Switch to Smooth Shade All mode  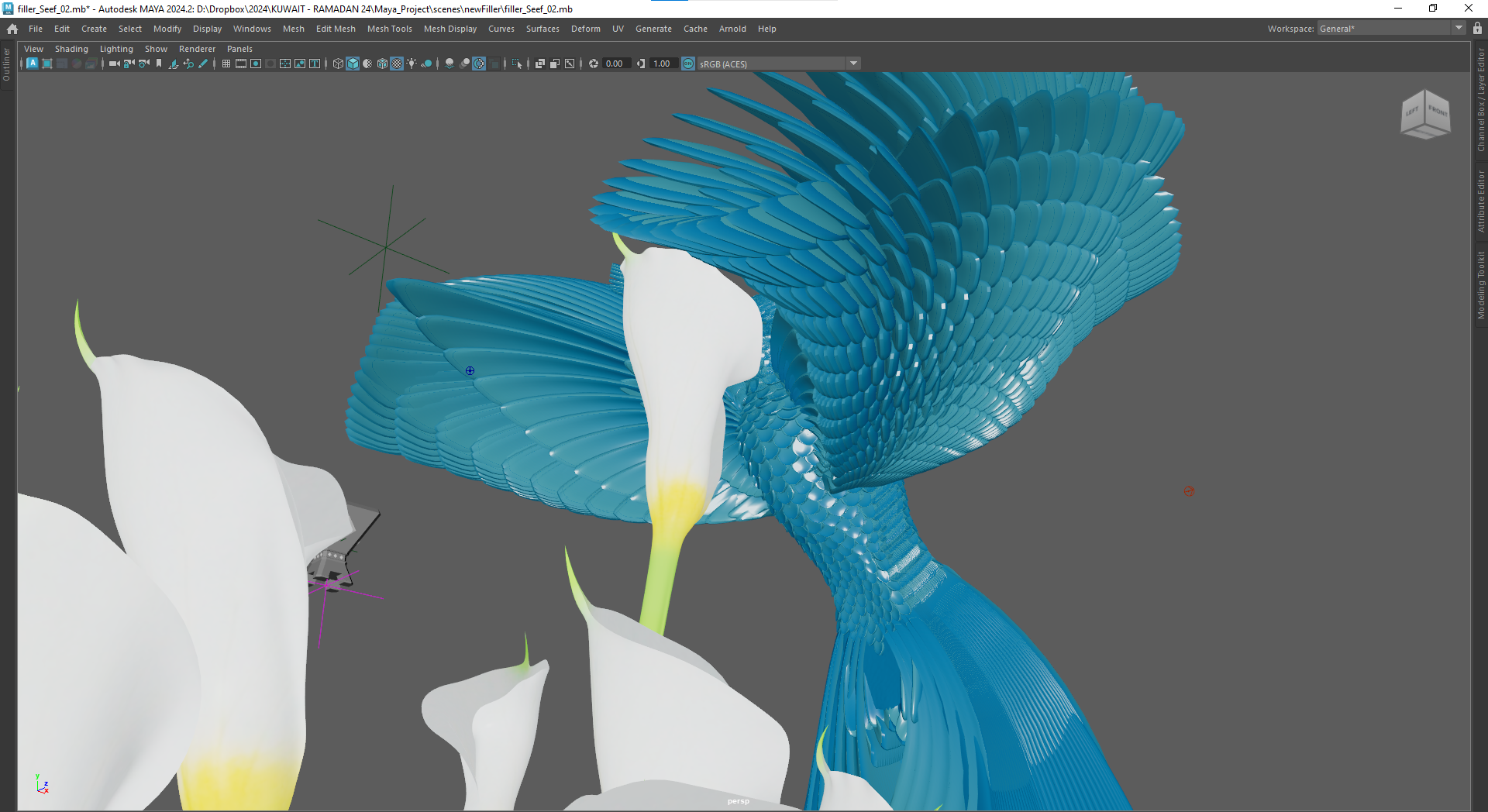click(353, 64)
